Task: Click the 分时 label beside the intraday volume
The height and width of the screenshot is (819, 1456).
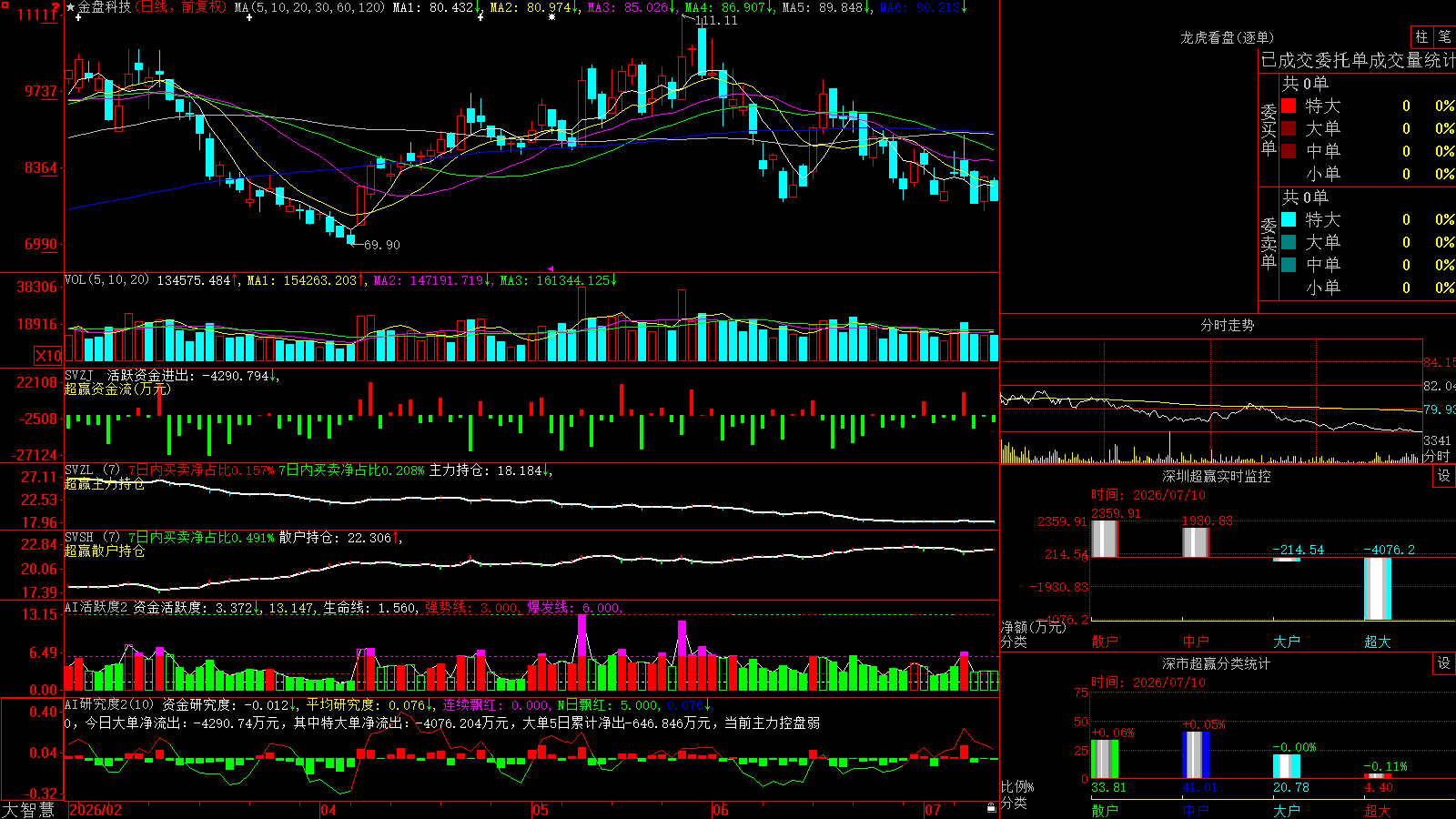Action: tap(1437, 456)
